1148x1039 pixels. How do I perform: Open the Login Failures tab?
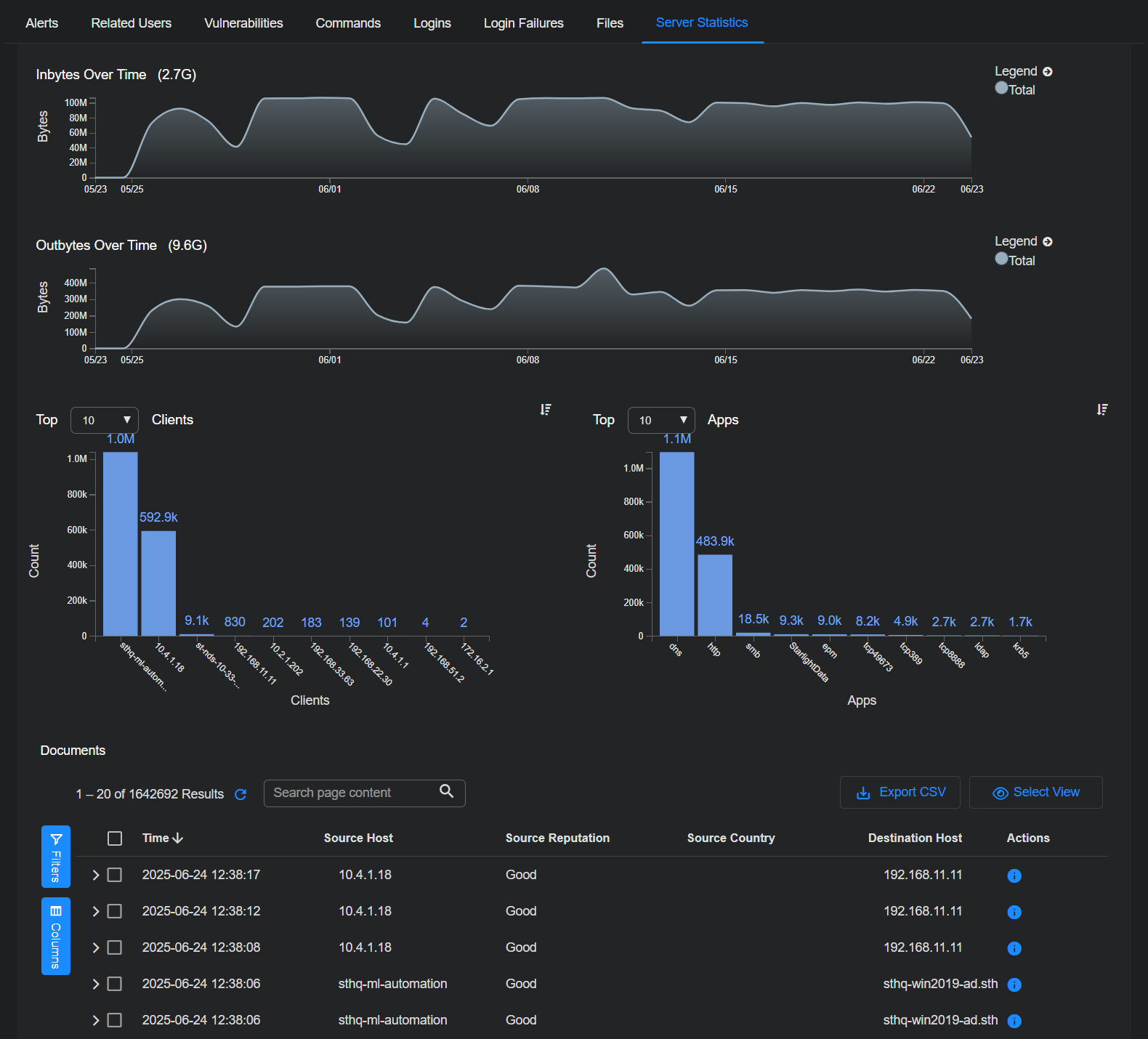pyautogui.click(x=523, y=23)
